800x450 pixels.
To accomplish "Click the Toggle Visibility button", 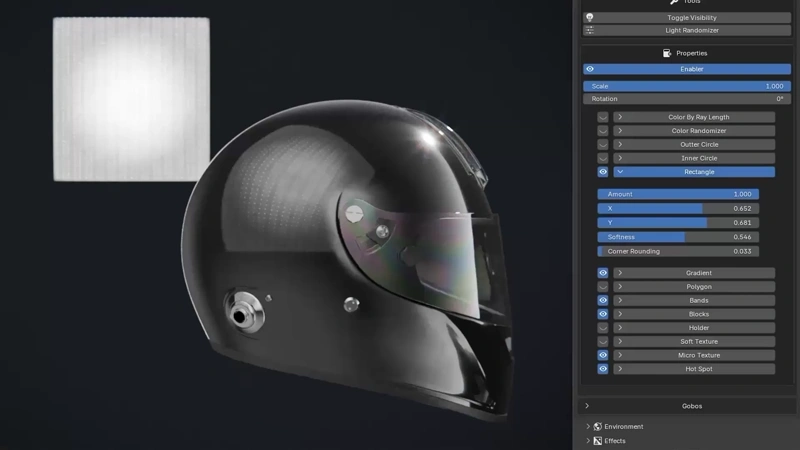I will 687,17.
